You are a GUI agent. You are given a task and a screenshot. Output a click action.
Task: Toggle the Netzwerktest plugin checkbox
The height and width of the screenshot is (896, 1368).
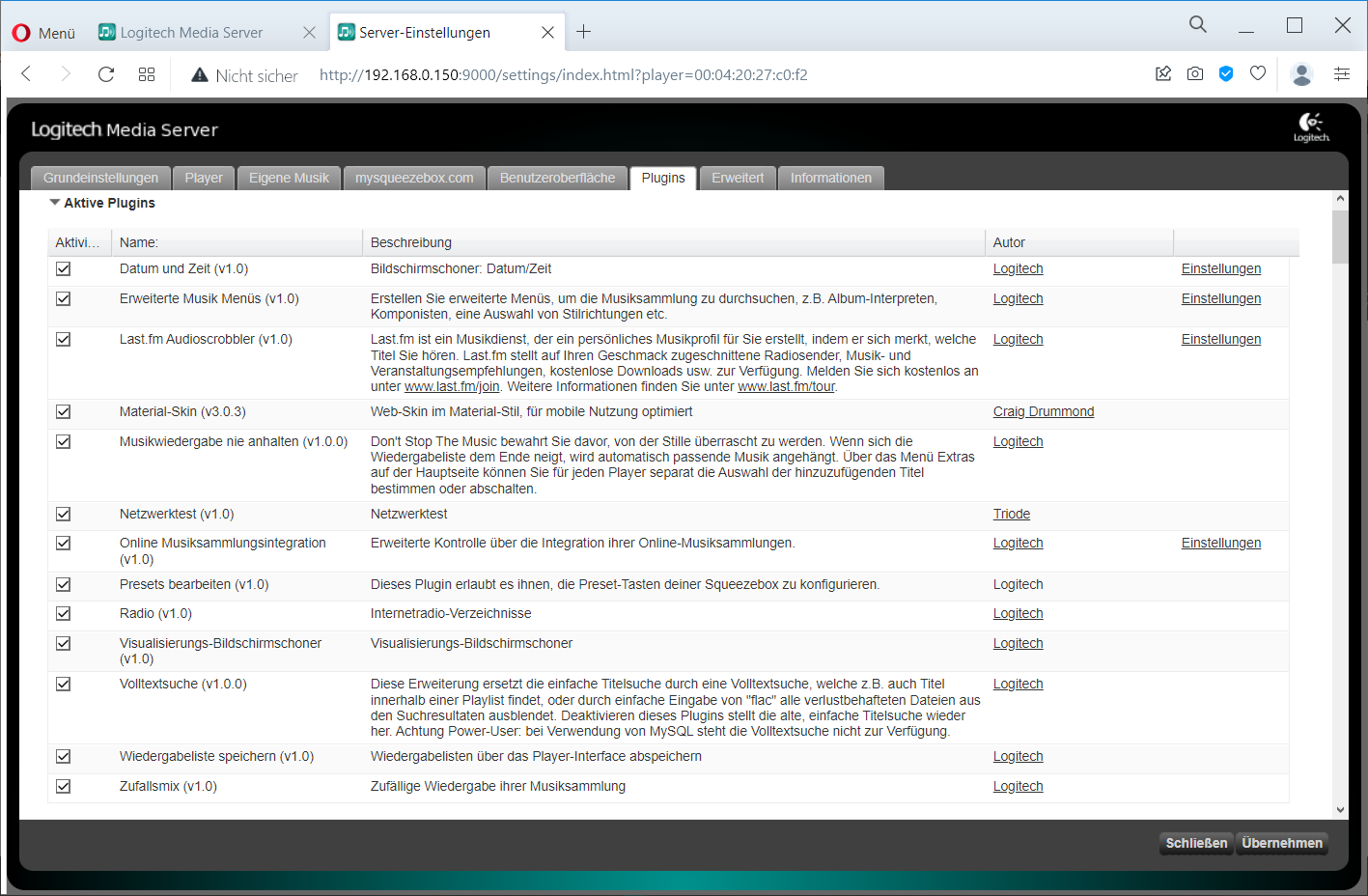[x=64, y=515]
